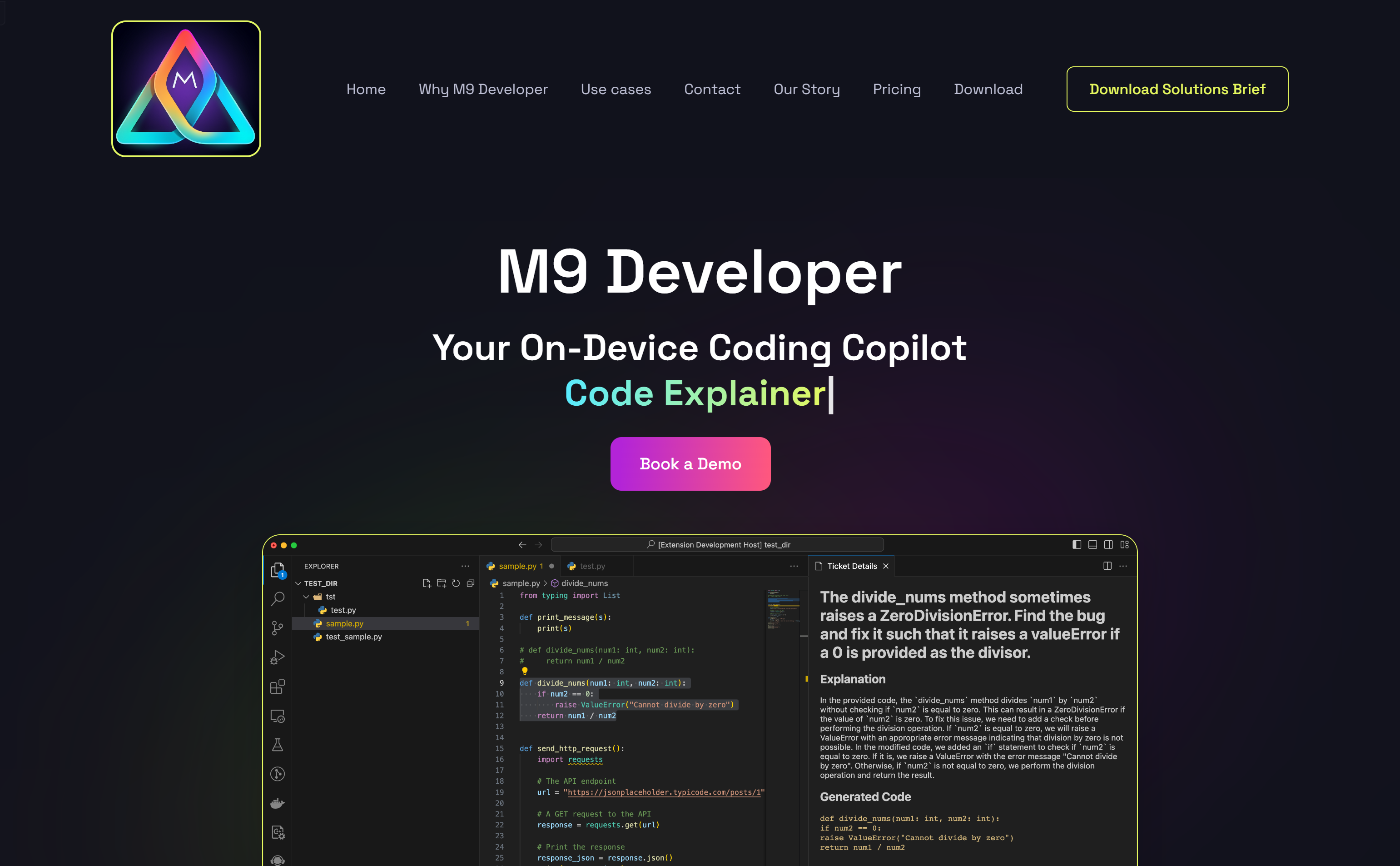Open Explorer panel more actions ellipsis

click(465, 566)
